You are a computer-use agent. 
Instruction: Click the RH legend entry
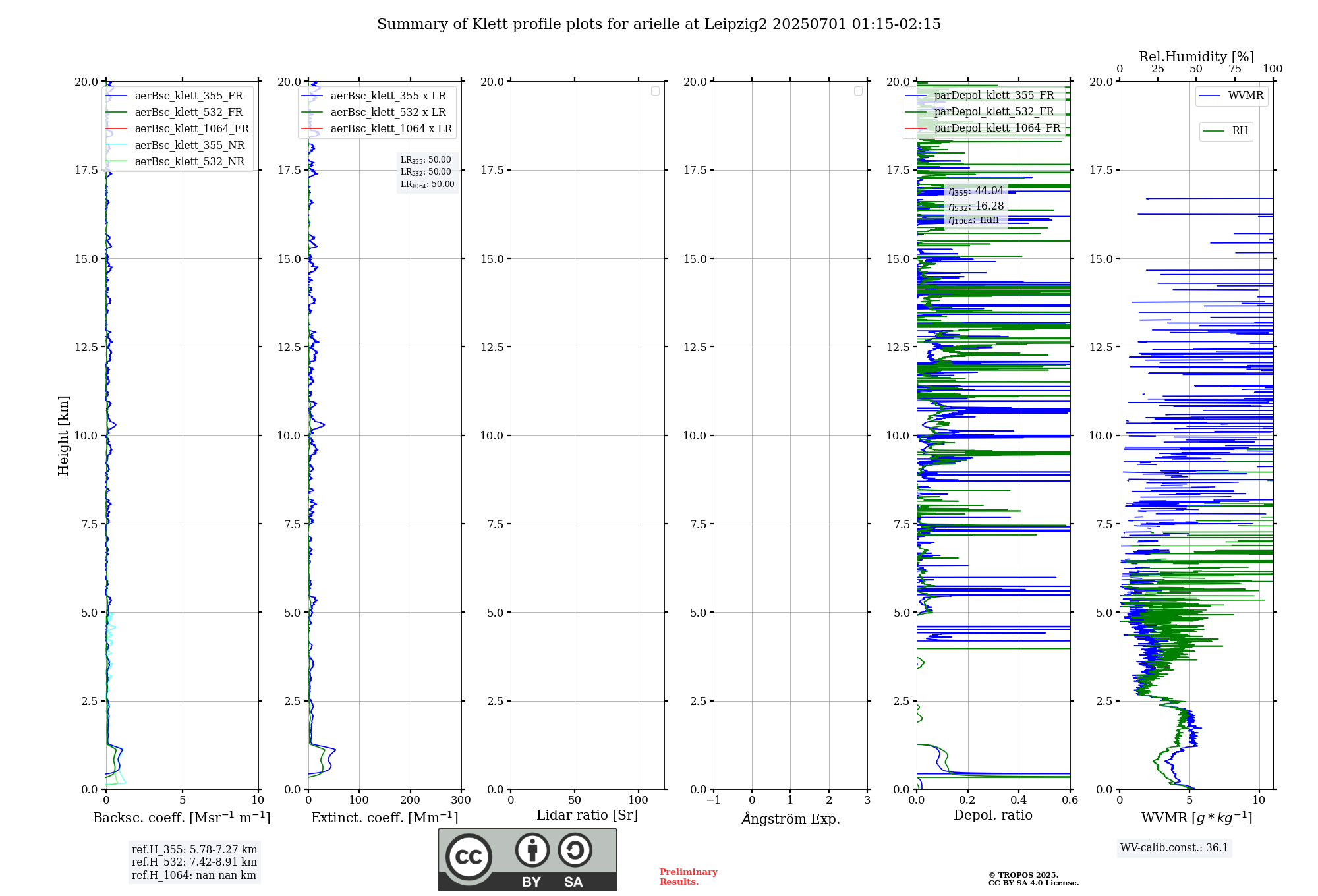point(1226,131)
